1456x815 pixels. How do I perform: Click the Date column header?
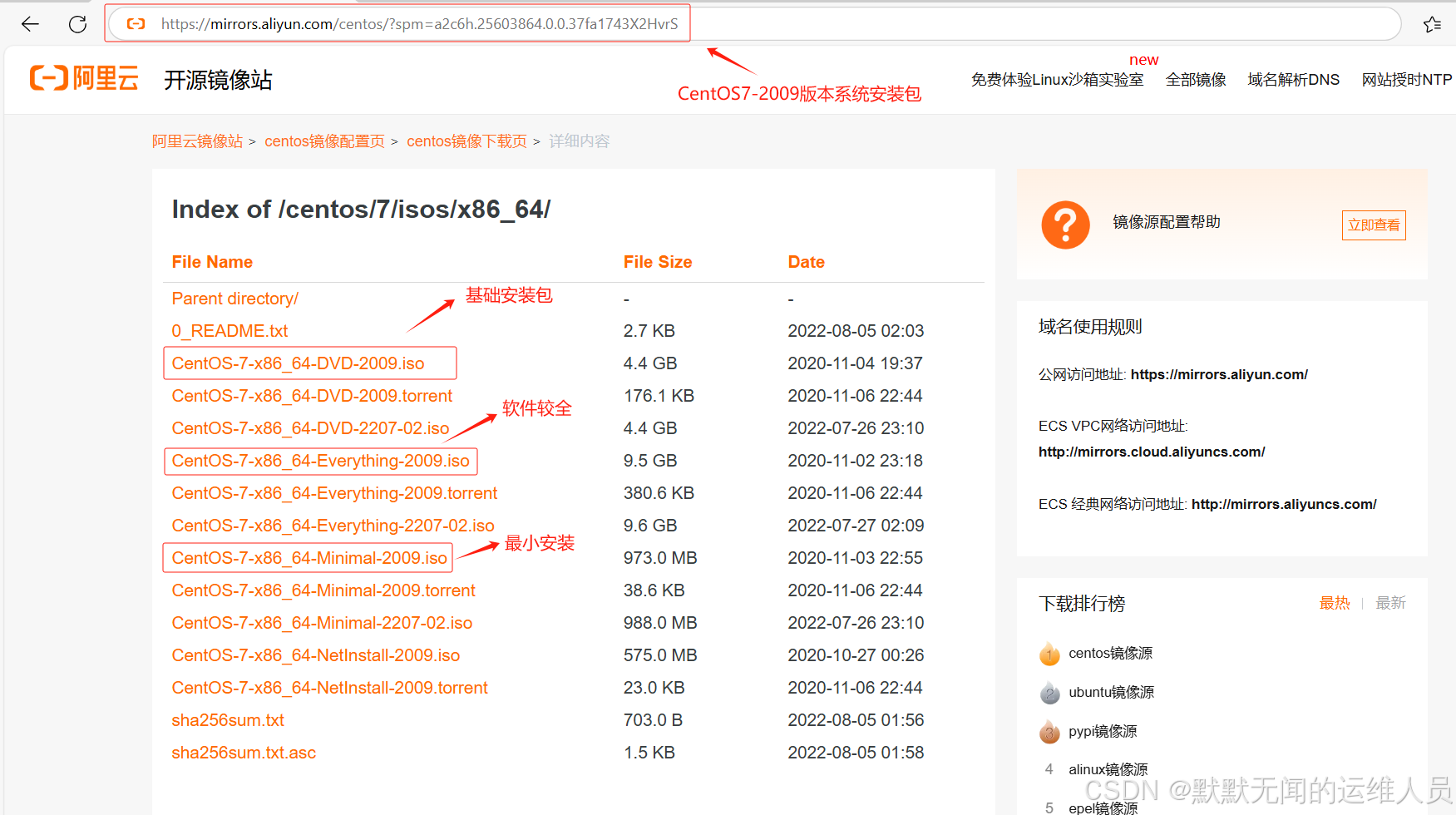[x=806, y=262]
